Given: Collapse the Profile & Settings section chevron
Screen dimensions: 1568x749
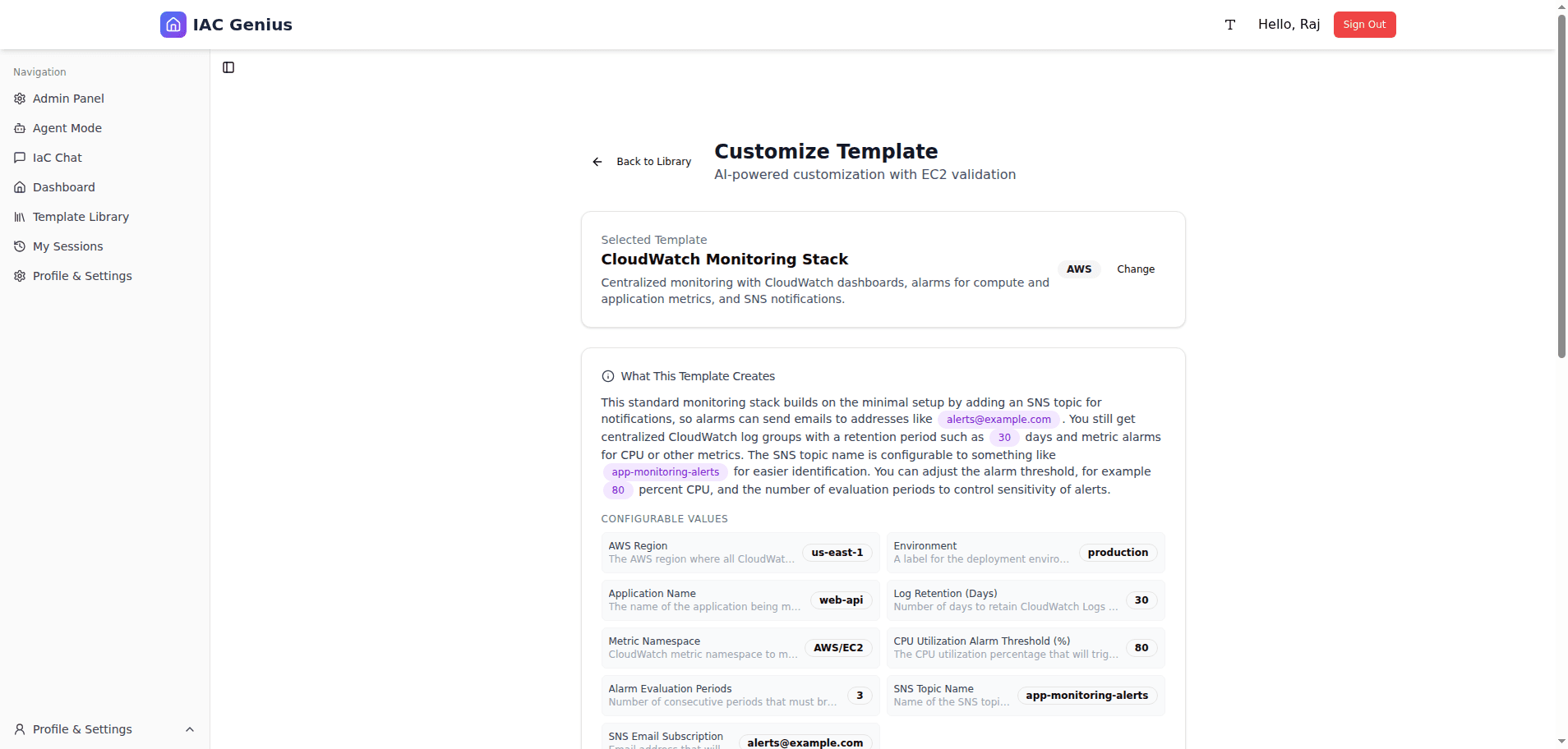Looking at the screenshot, I should click(x=190, y=729).
